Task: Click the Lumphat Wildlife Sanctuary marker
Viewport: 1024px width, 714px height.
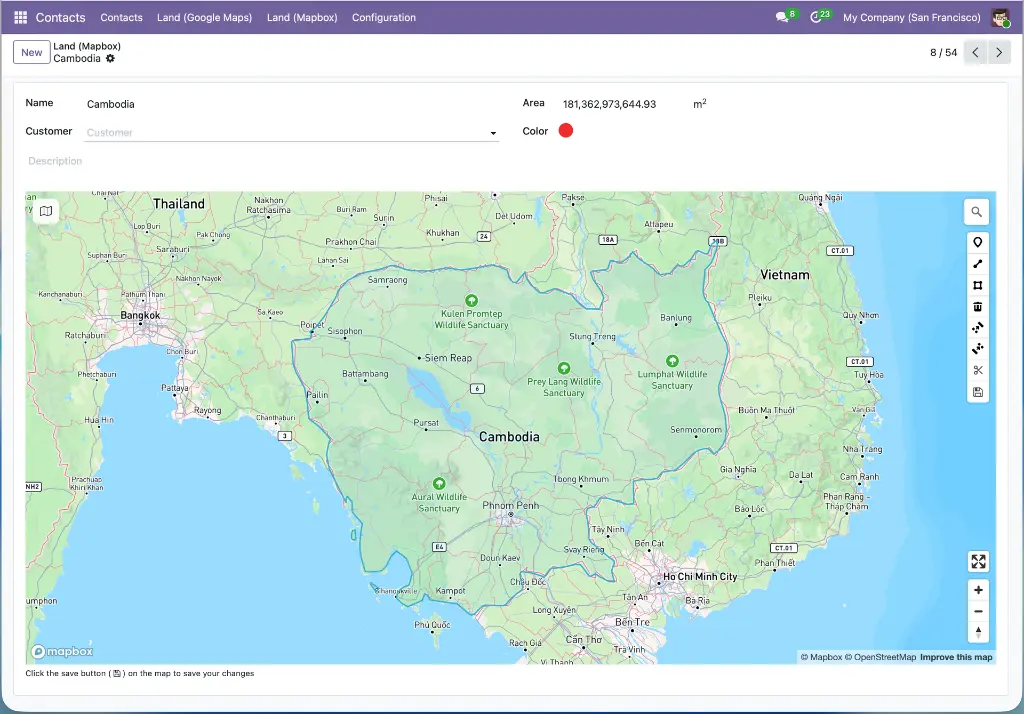Action: [x=672, y=361]
